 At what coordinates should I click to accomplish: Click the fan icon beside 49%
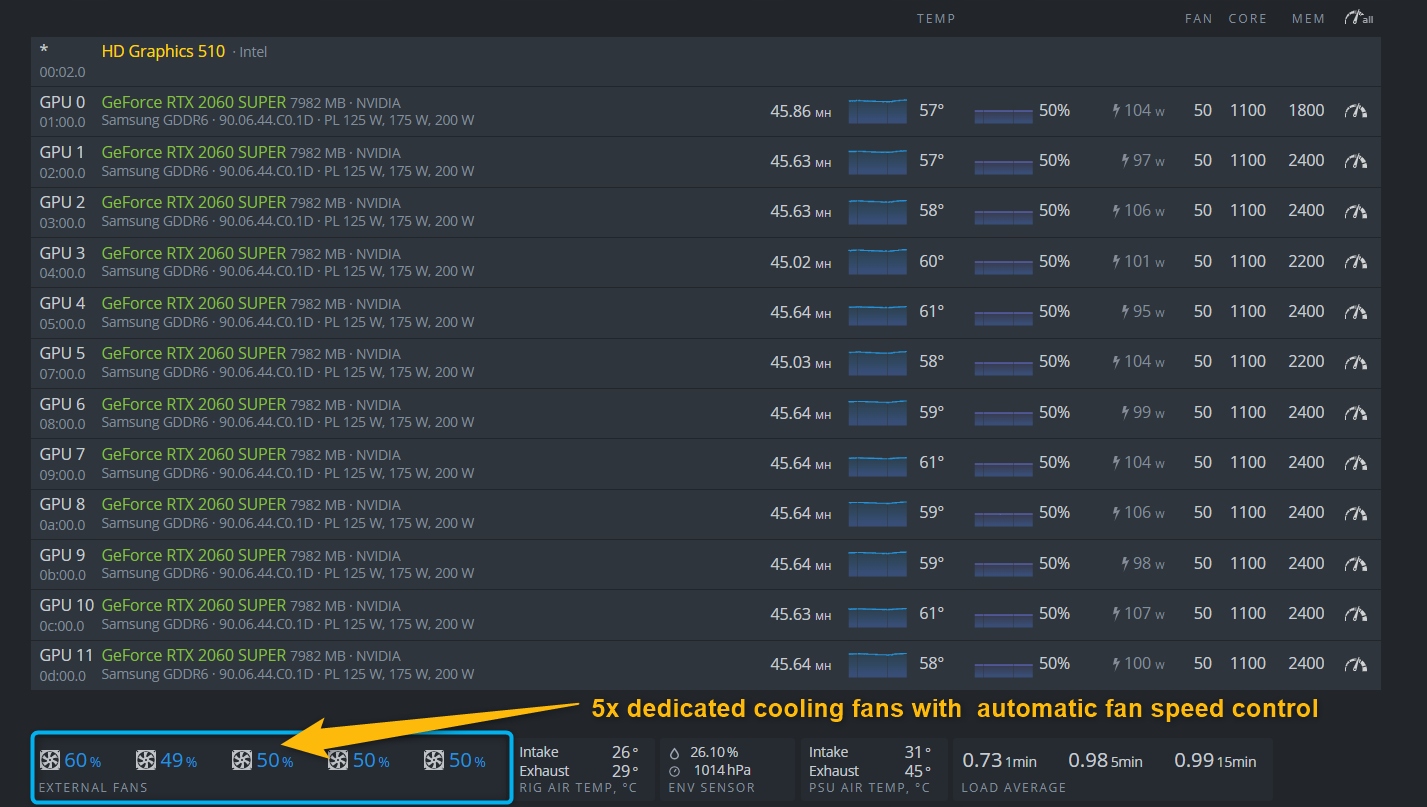[146, 761]
